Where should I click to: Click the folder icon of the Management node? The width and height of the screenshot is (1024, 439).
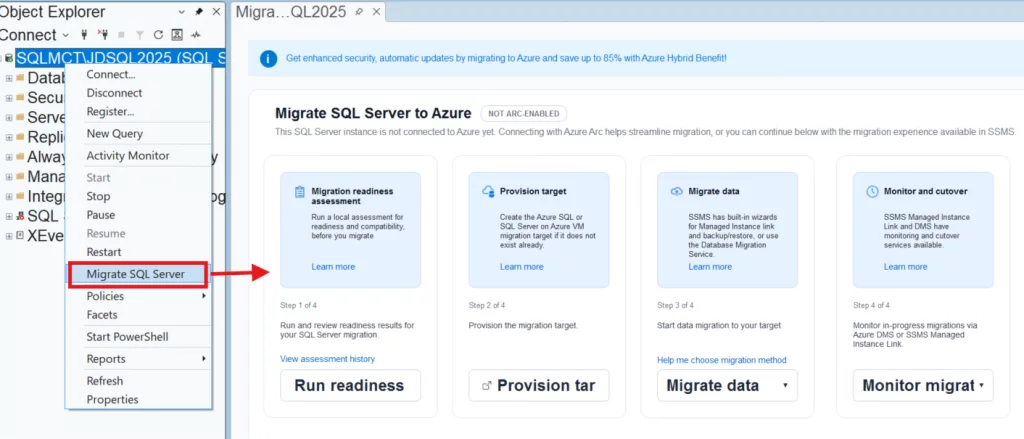click(x=20, y=176)
